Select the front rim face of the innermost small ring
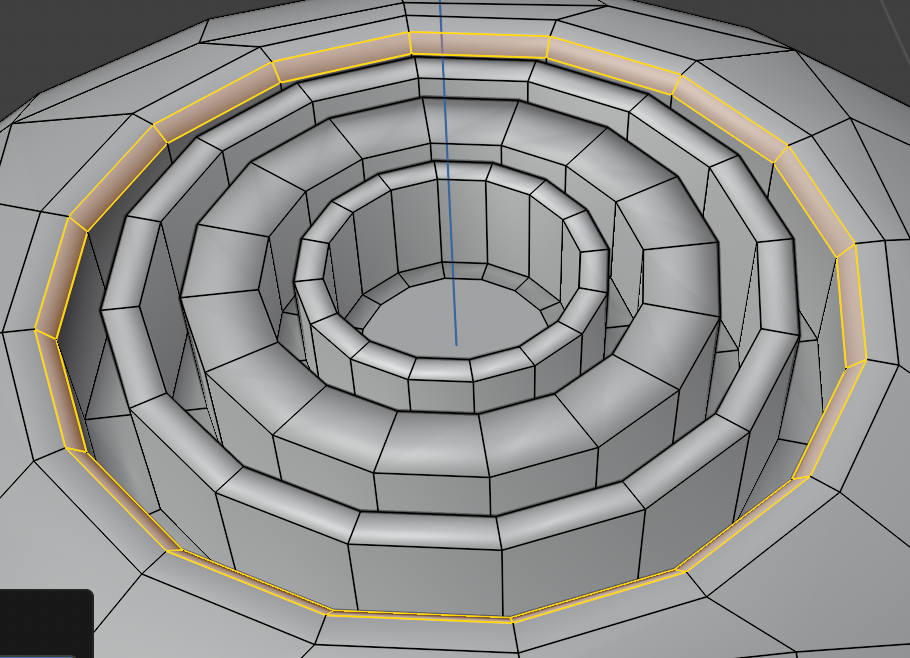910x658 pixels. click(442, 369)
